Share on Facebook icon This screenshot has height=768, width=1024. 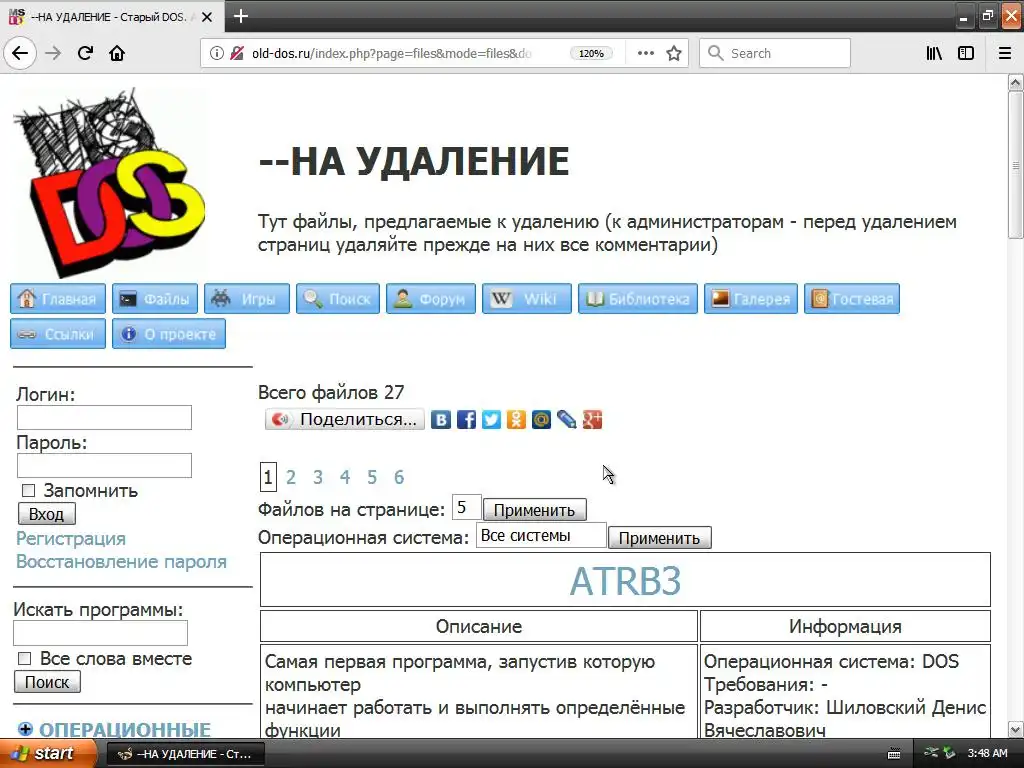tap(466, 419)
